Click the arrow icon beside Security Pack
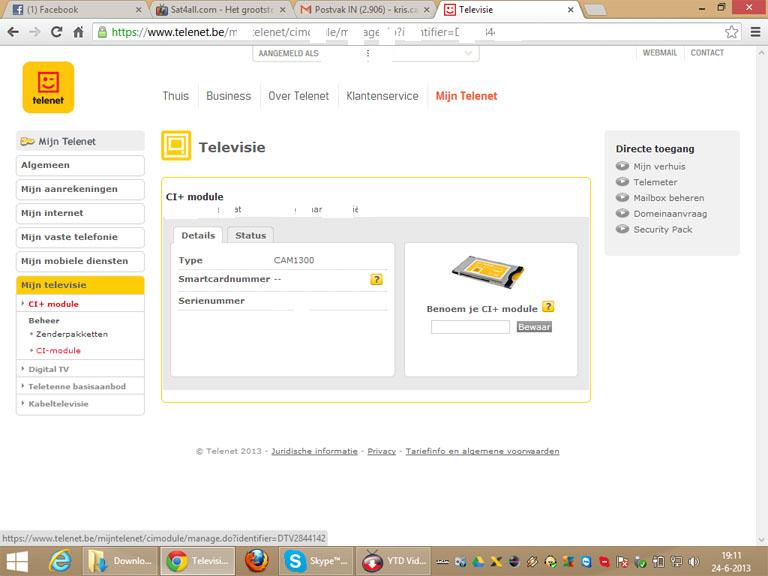 pos(622,229)
